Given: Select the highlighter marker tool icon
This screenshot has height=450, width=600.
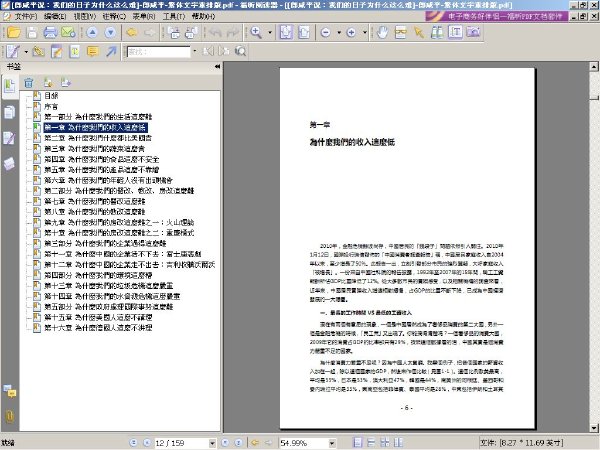Looking at the screenshot, I should pyautogui.click(x=38, y=51).
